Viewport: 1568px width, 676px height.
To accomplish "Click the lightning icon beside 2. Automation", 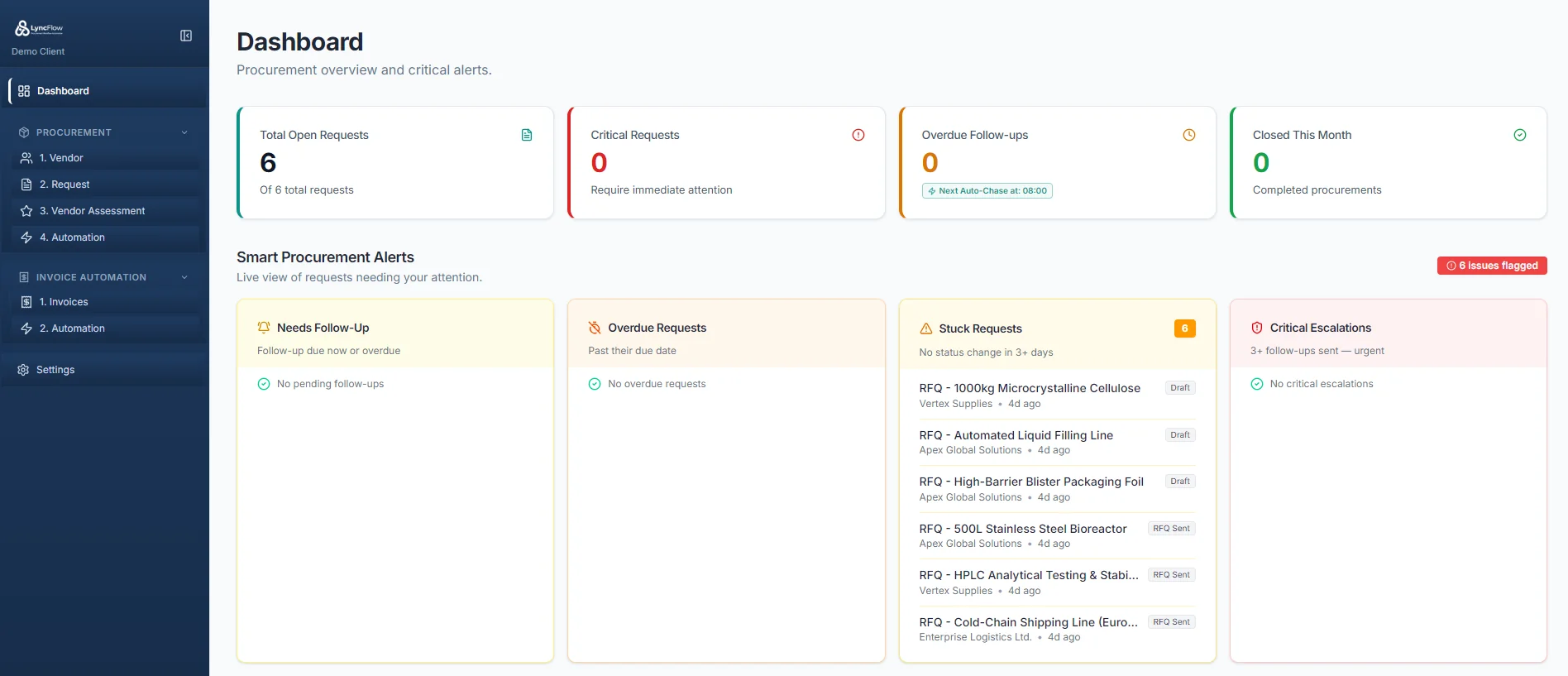I will [x=26, y=328].
